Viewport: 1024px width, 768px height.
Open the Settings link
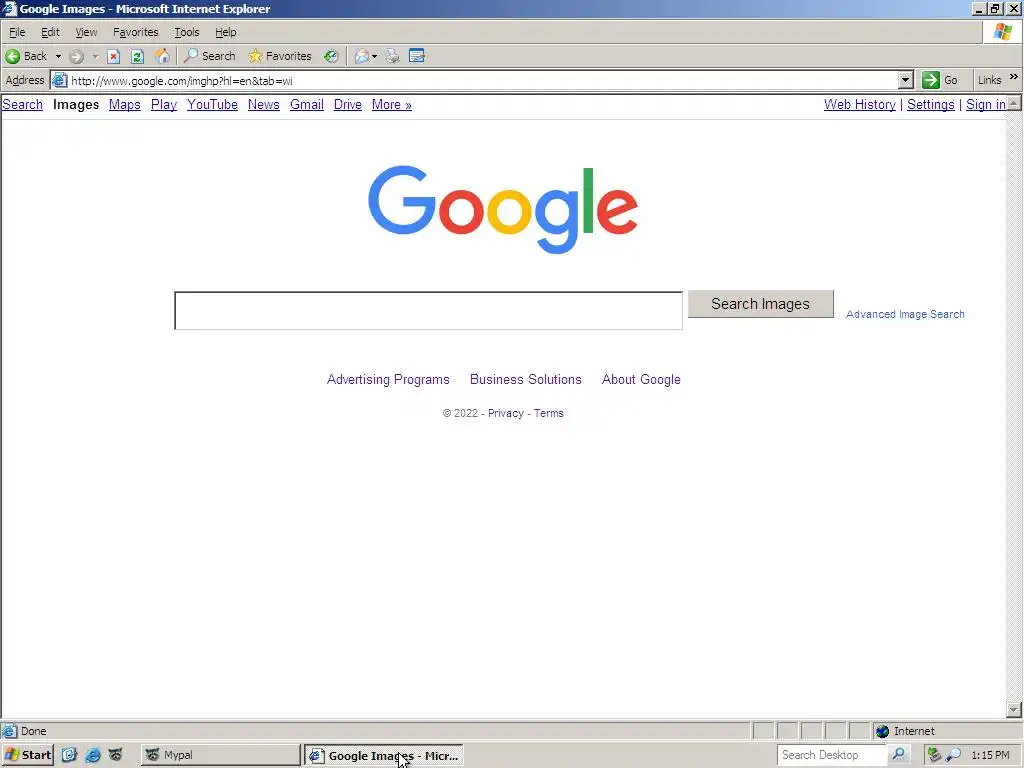tap(931, 104)
